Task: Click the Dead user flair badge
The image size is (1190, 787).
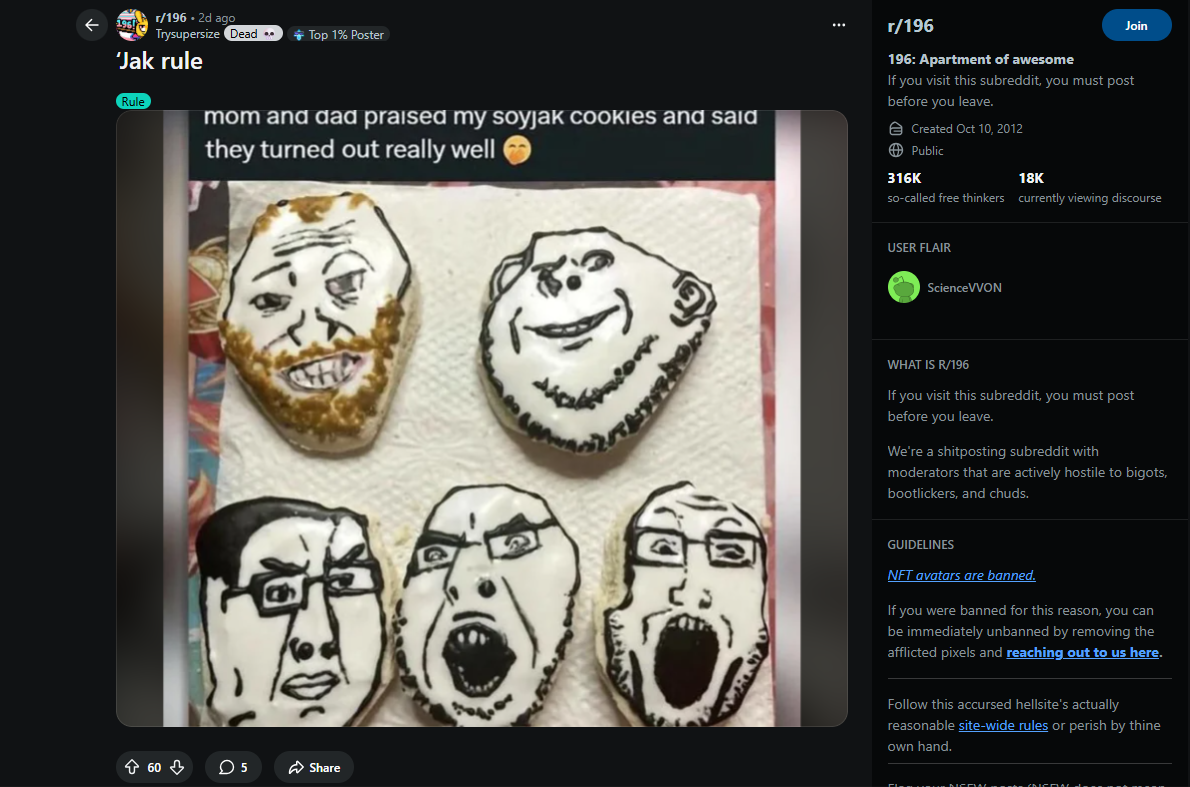Action: click(255, 34)
